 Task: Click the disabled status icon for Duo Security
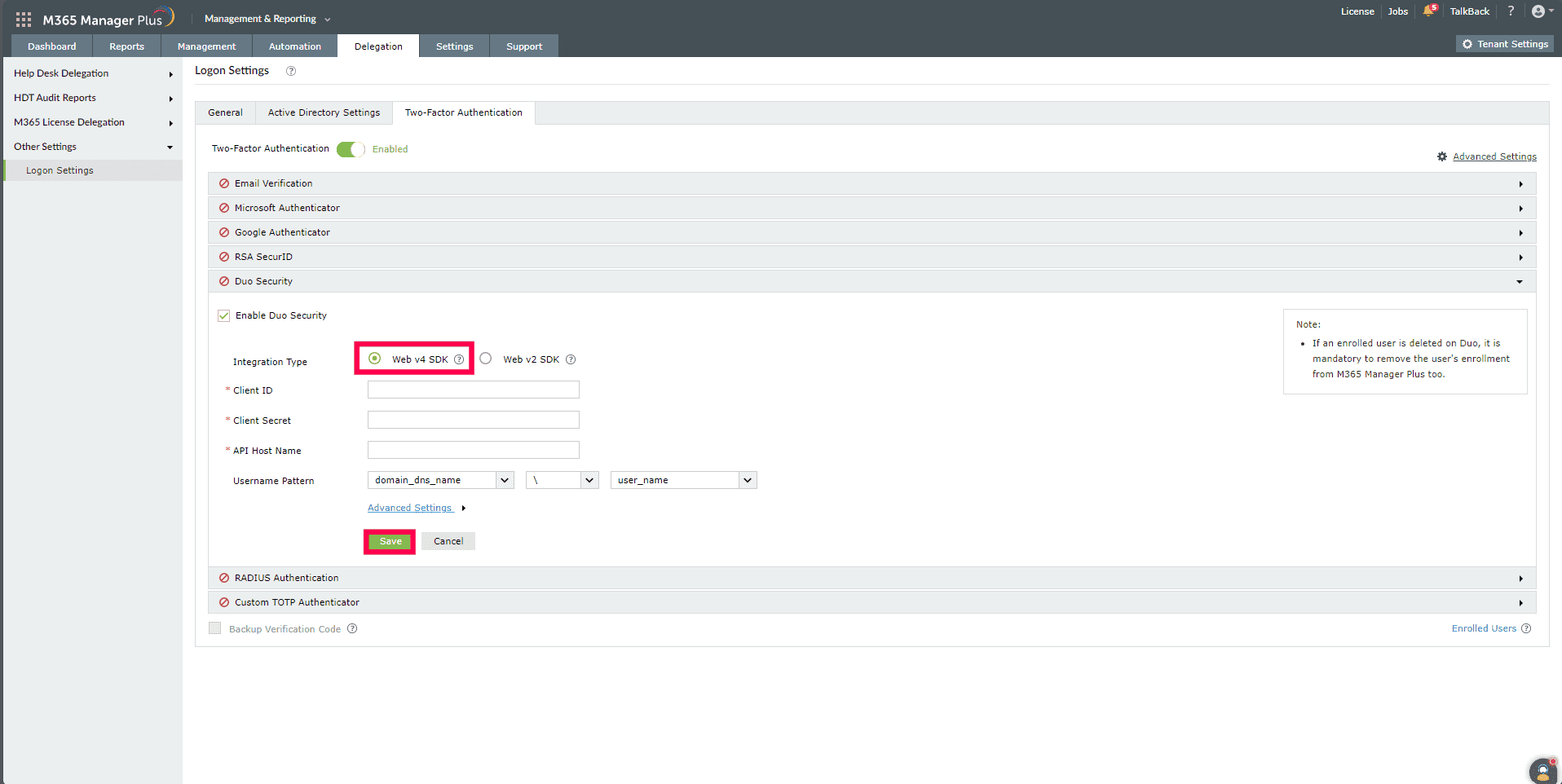coord(224,281)
